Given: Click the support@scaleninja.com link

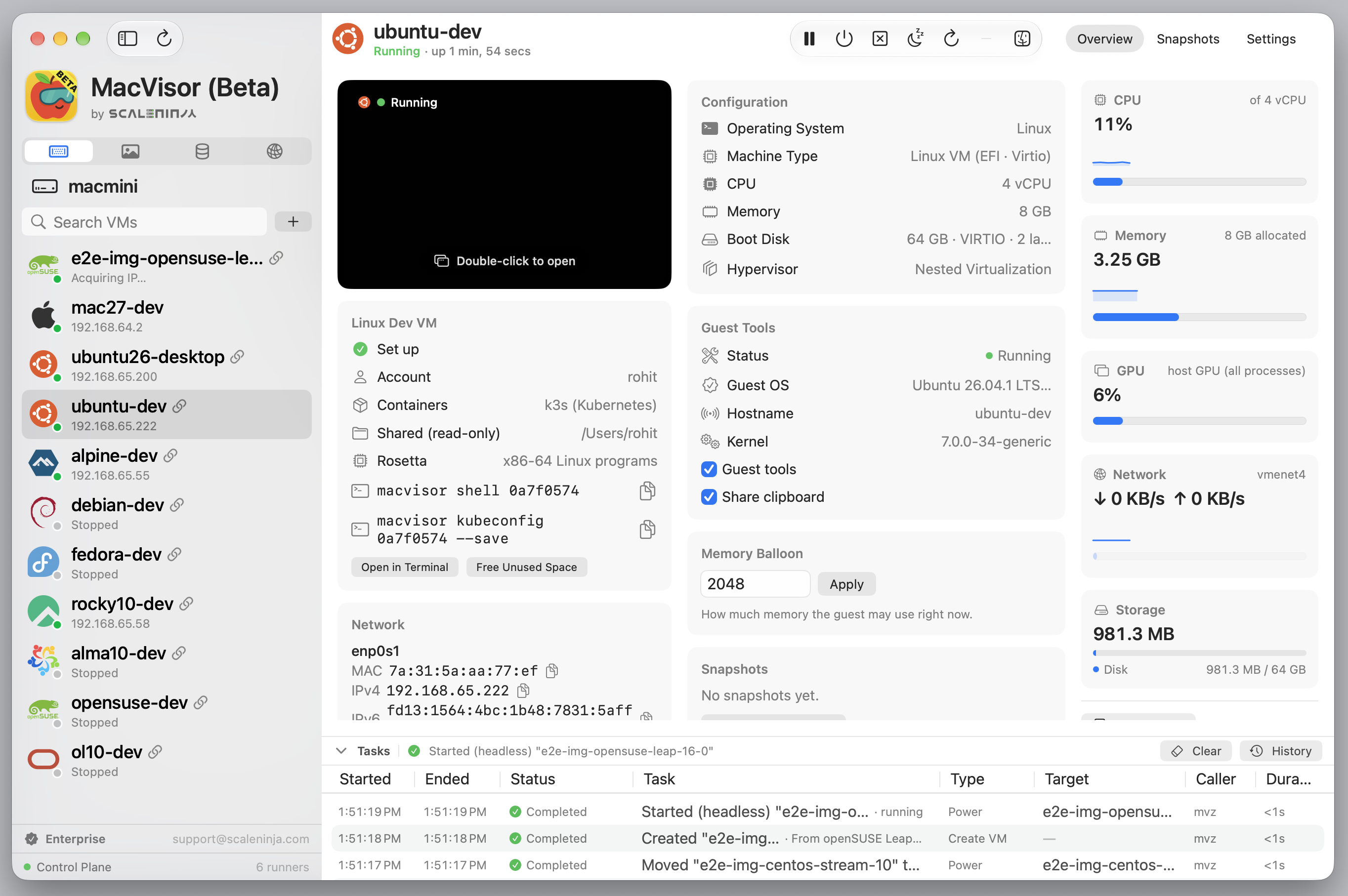Looking at the screenshot, I should coord(240,839).
